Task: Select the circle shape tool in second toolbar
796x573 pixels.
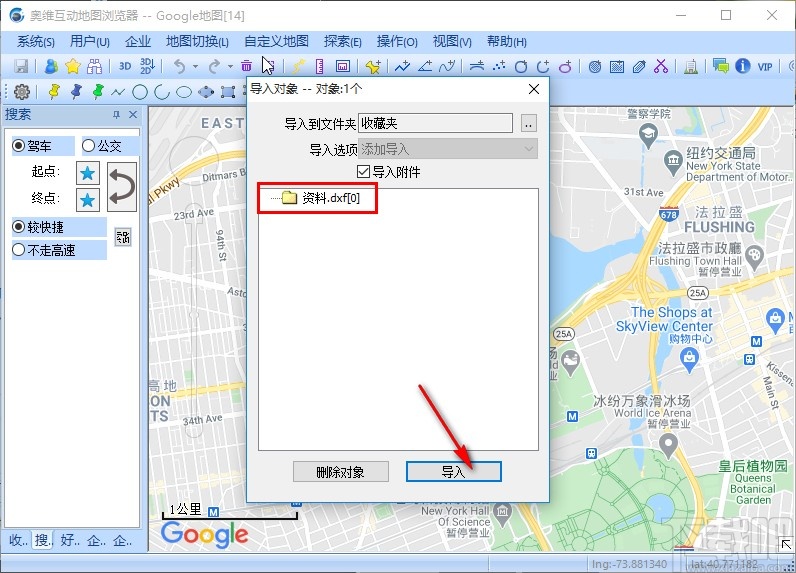Action: coord(140,92)
